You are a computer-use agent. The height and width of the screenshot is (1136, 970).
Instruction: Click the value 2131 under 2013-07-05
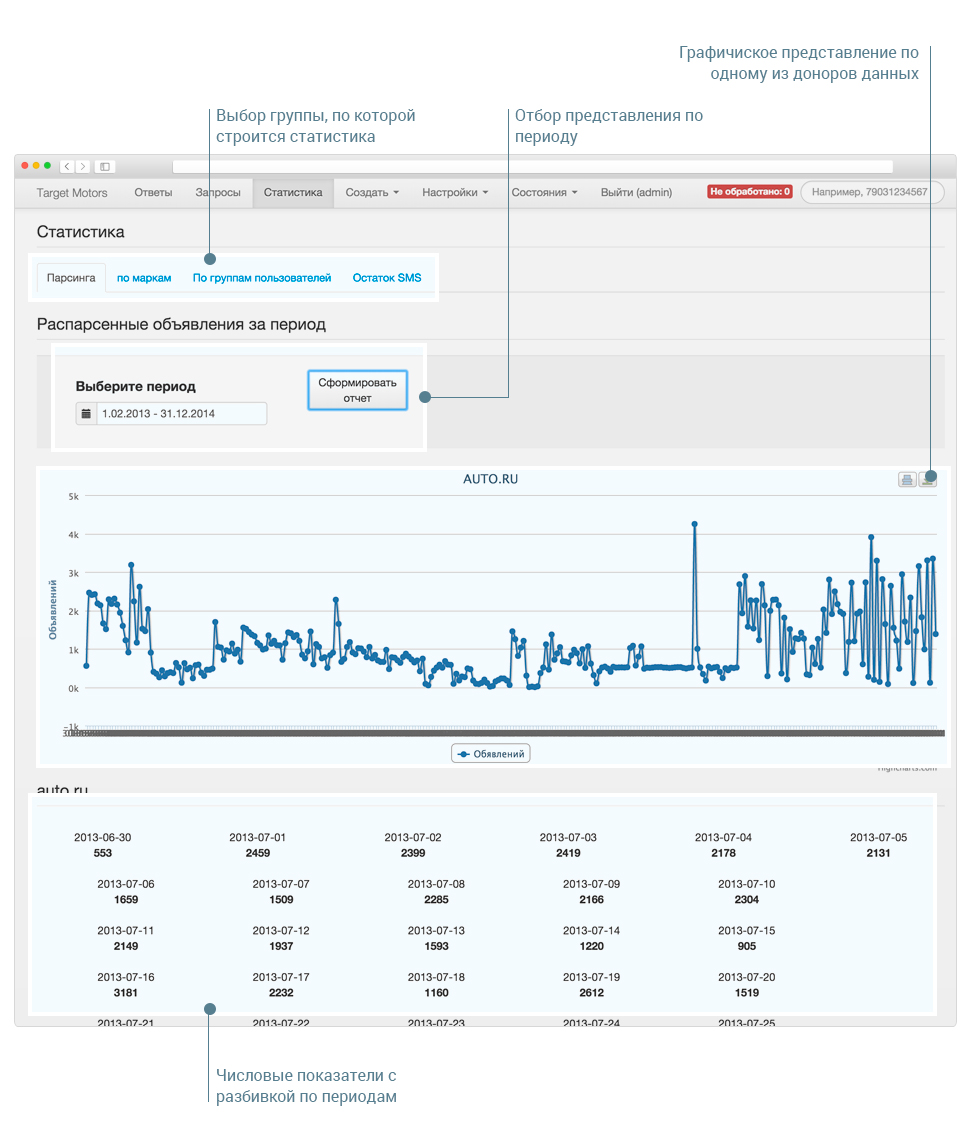pos(878,853)
